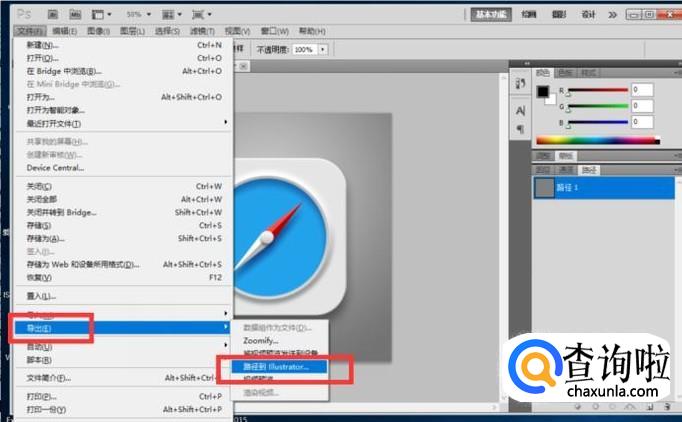This screenshot has height=422, width=682.
Task: Switch to the 摄影 workspace
Action: (x=559, y=14)
